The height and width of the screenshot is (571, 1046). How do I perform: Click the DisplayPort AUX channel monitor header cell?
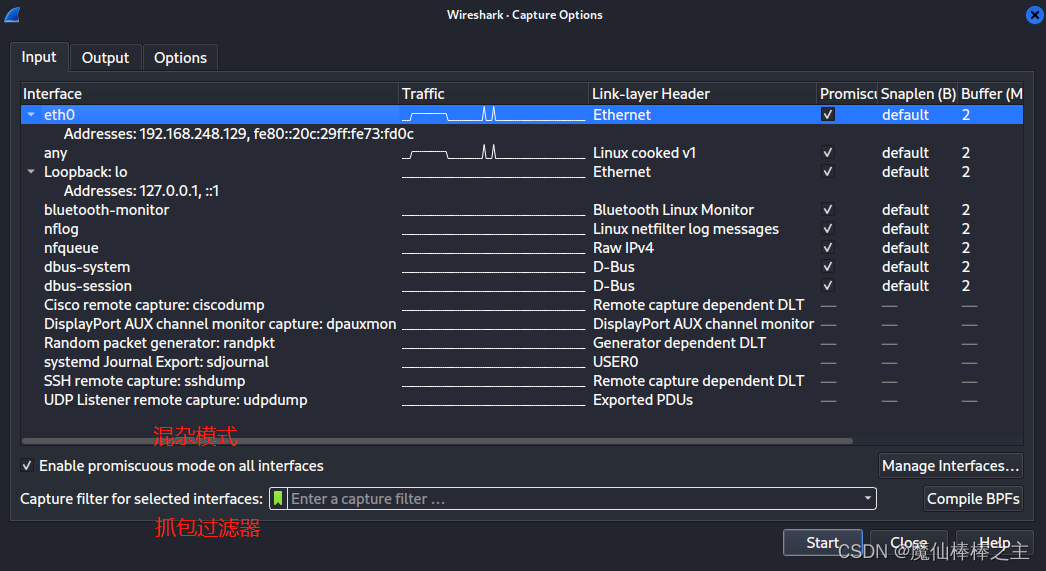click(x=703, y=324)
